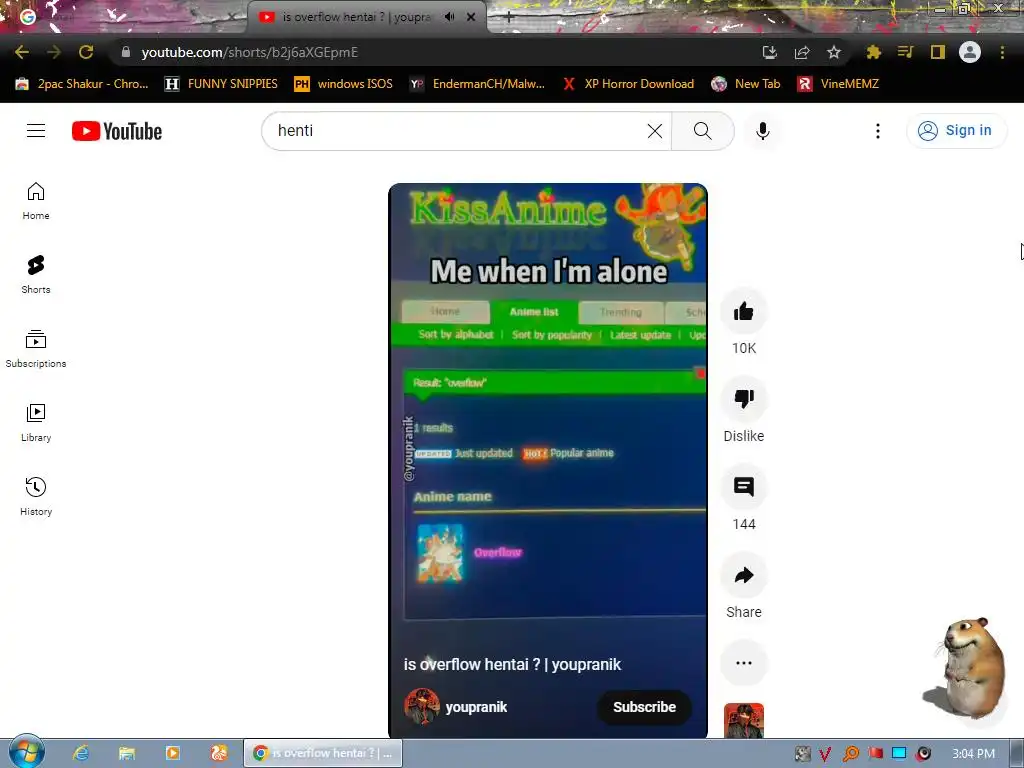Open Windows Explorer folder in taskbar
Viewport: 1024px width, 768px height.
pyautogui.click(x=127, y=753)
